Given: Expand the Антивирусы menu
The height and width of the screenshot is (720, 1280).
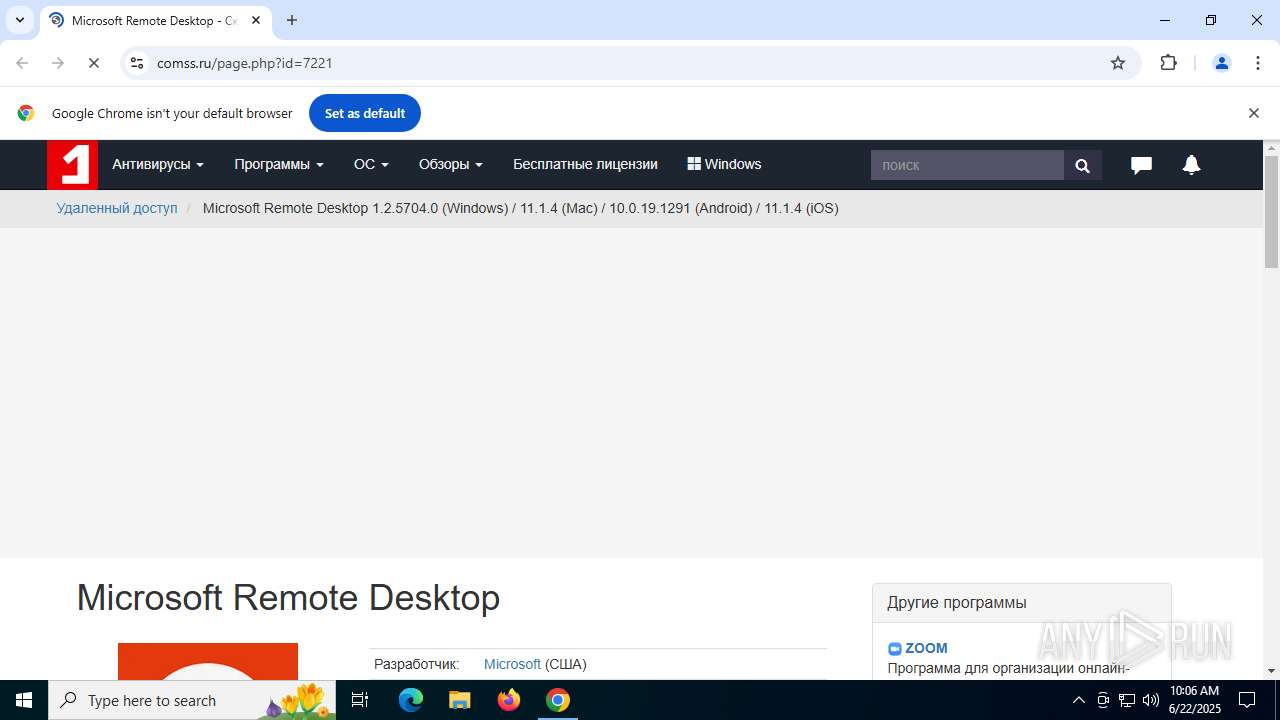Looking at the screenshot, I should (158, 164).
